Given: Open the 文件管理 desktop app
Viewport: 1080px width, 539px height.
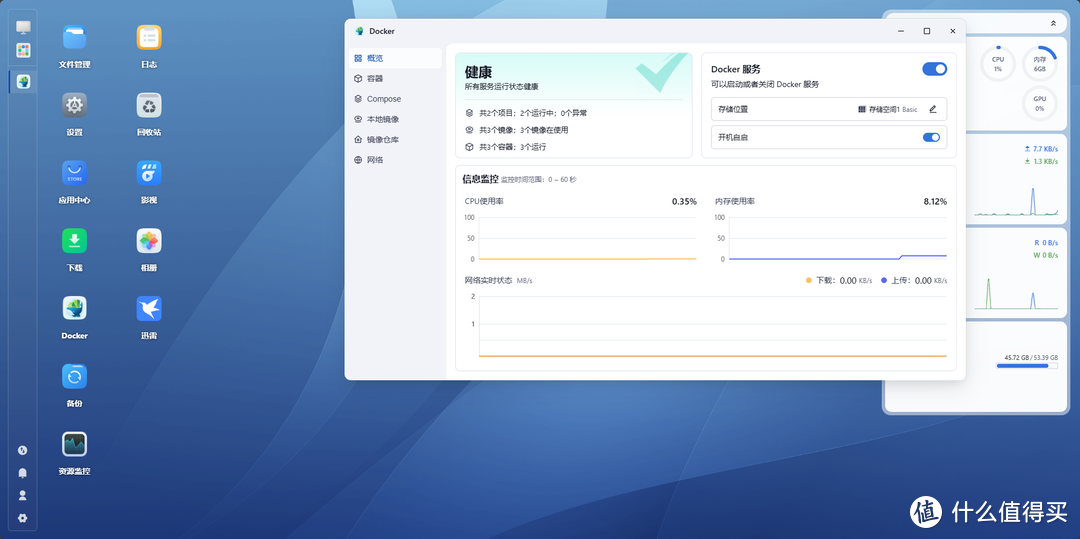Looking at the screenshot, I should click(74, 38).
